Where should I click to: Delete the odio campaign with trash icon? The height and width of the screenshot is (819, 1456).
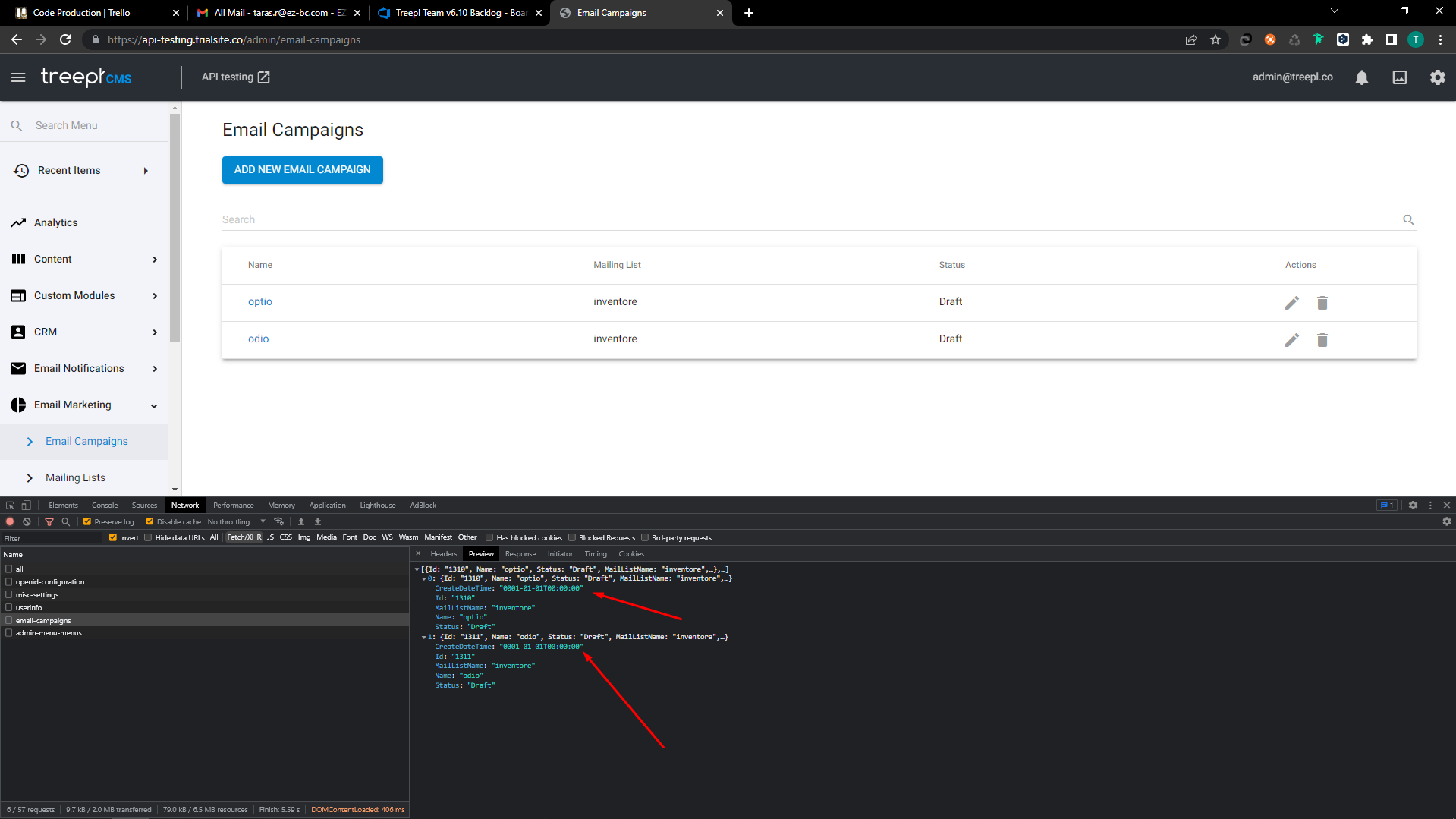[x=1322, y=340]
